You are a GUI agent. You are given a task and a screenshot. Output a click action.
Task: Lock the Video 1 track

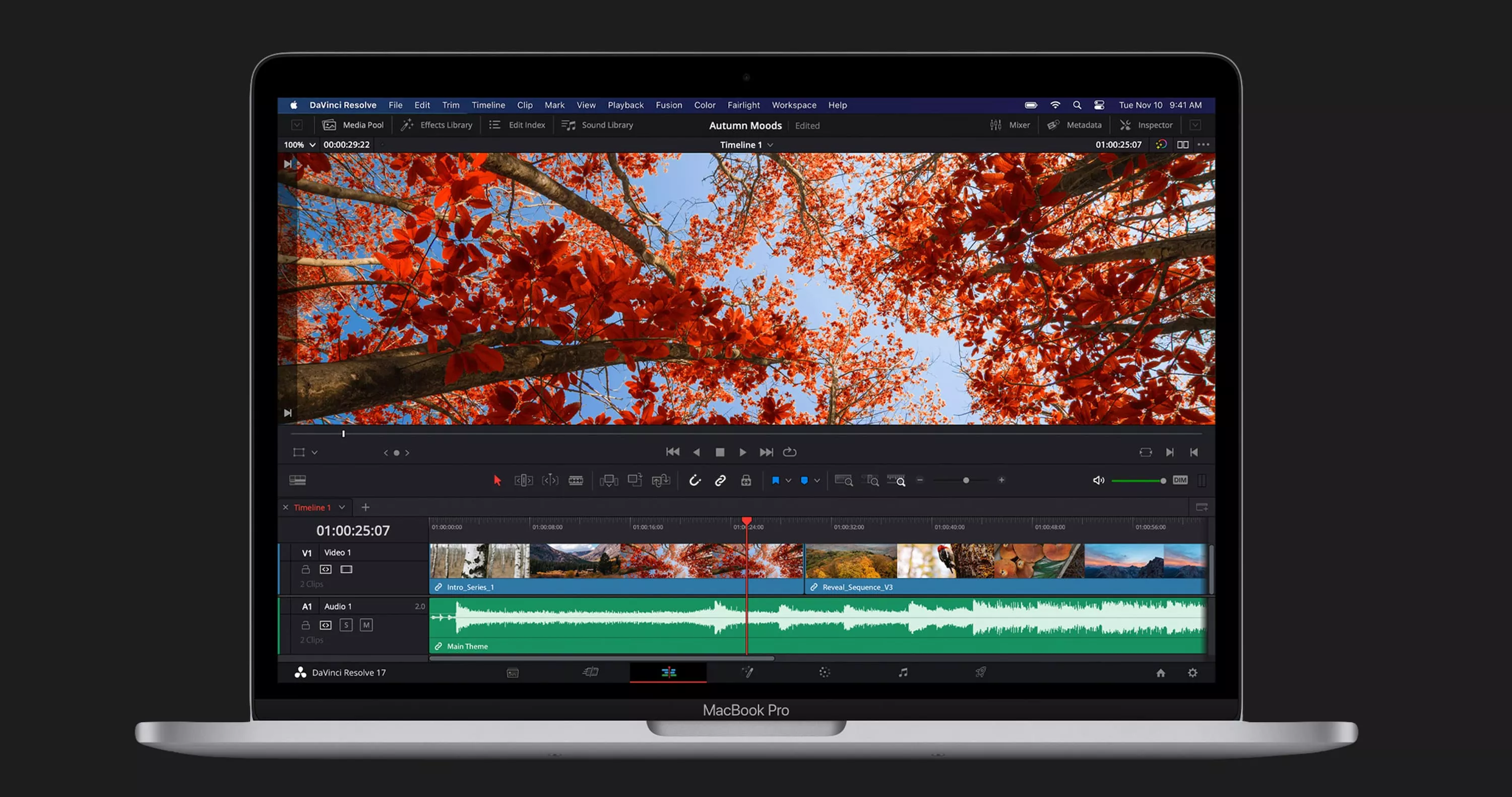305,569
